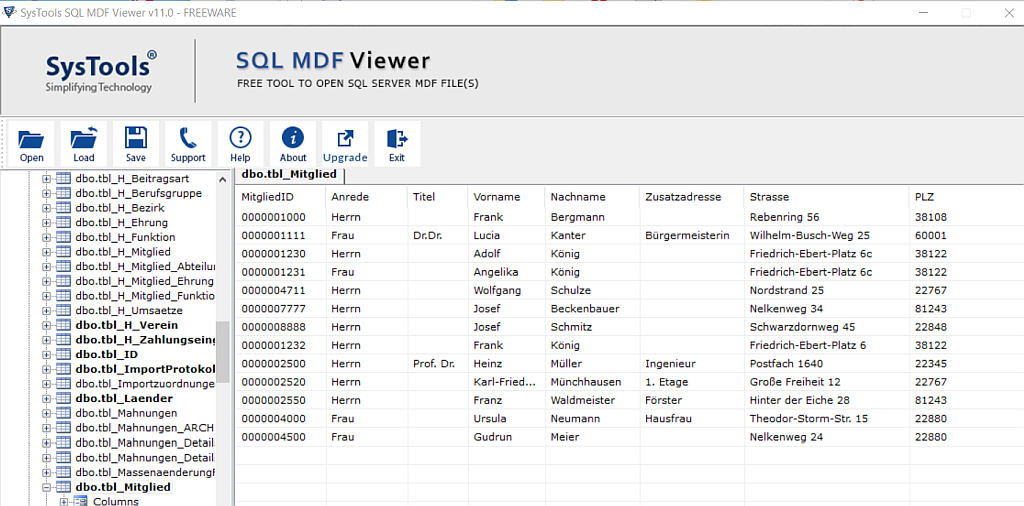
Task: Select dbo.tbl_Mahnungen table in the tree
Action: tap(126, 413)
